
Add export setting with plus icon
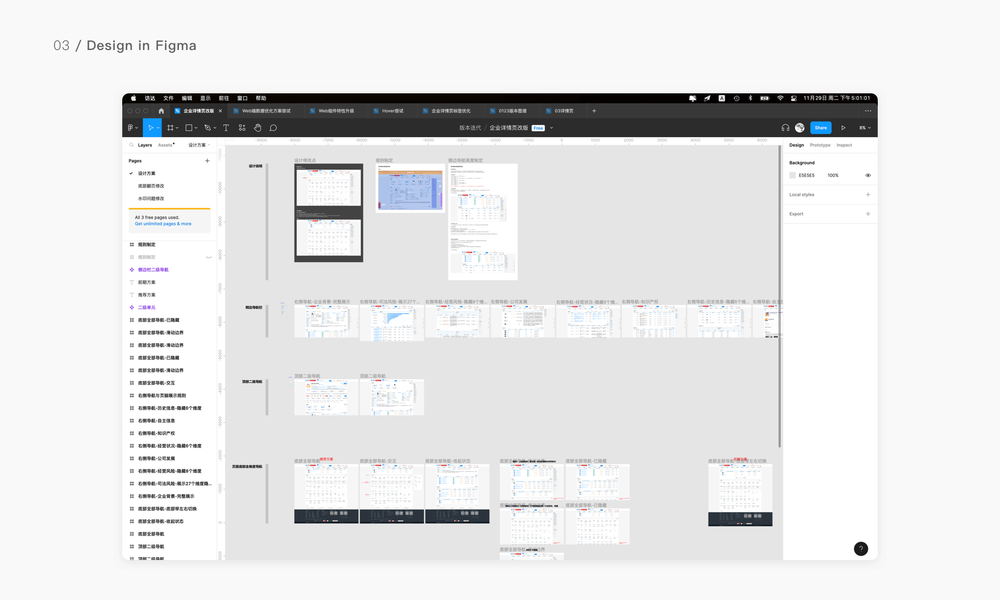click(x=868, y=214)
